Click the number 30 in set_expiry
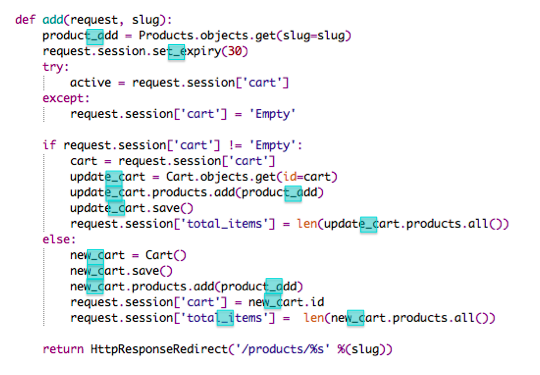540x375 pixels. click(235, 51)
